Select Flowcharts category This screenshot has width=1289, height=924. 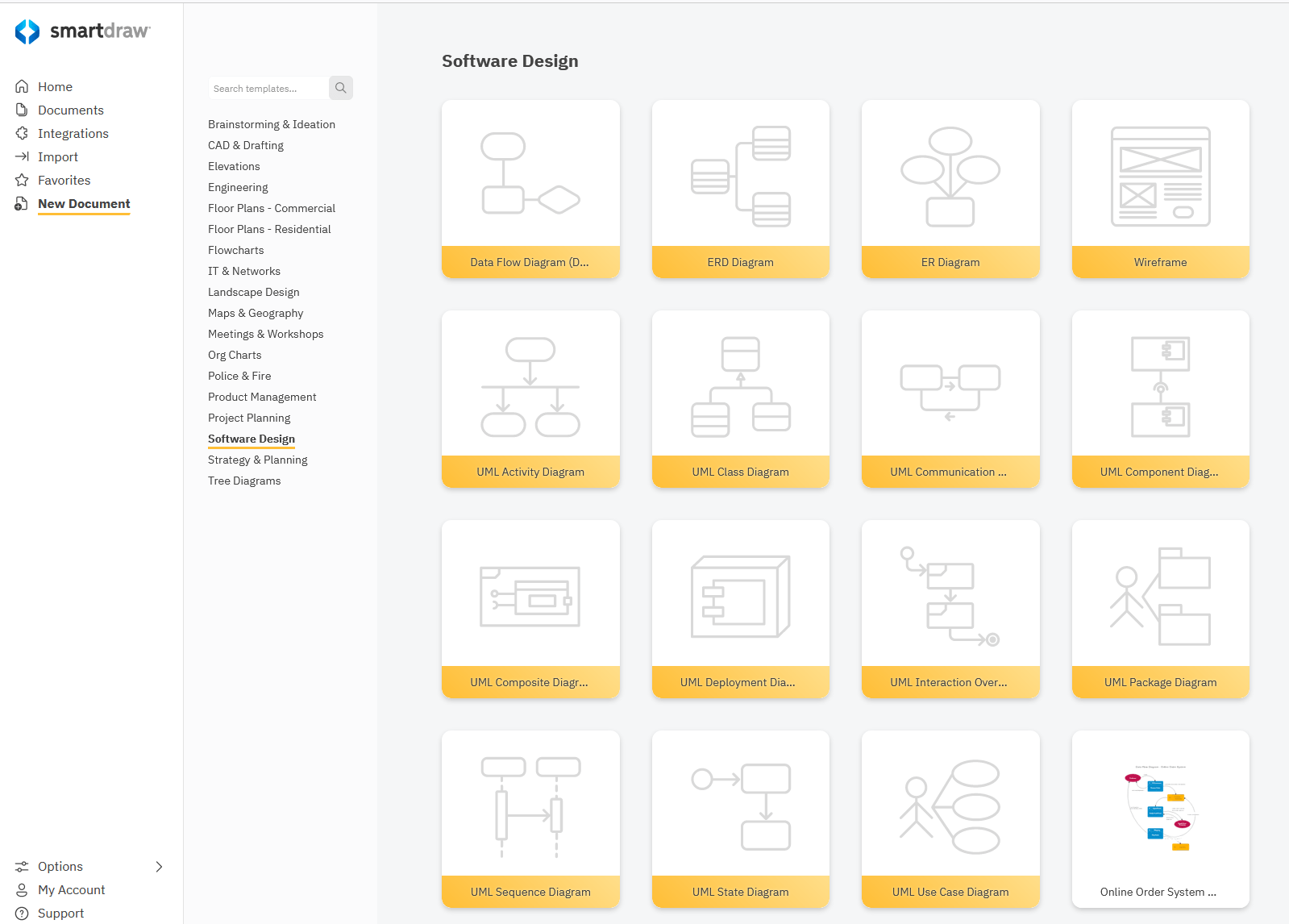(236, 250)
